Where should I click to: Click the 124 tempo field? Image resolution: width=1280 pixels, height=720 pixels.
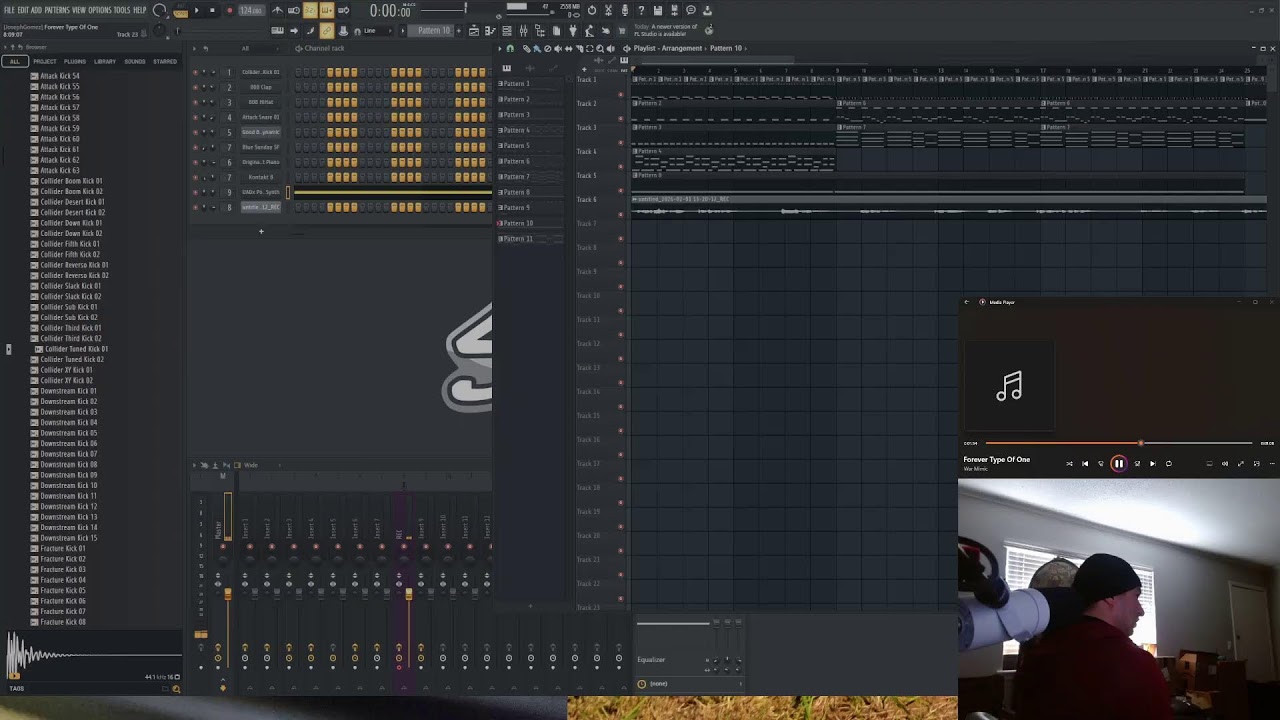click(x=251, y=10)
